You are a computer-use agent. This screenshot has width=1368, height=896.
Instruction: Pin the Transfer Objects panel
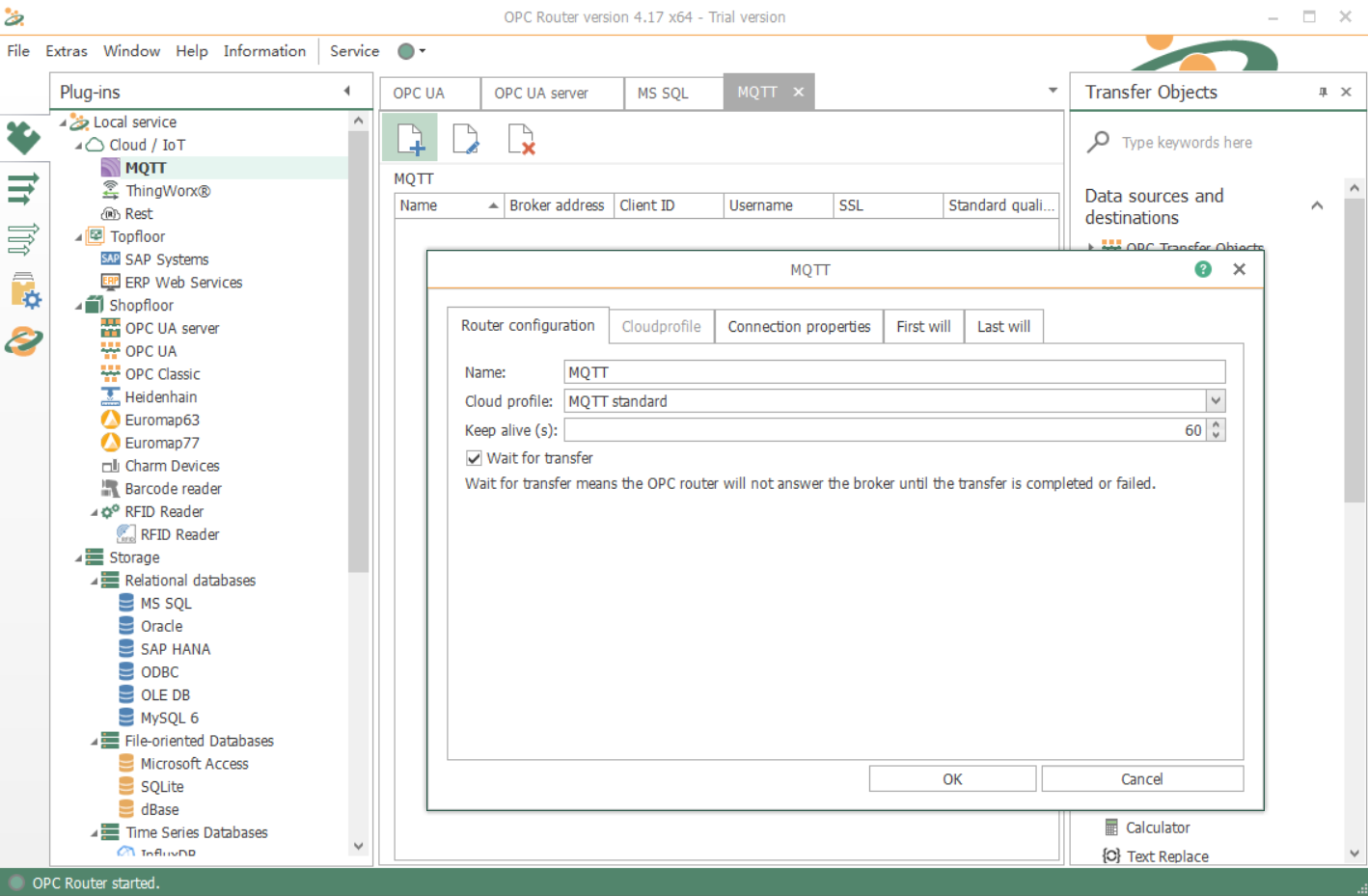click(1323, 93)
